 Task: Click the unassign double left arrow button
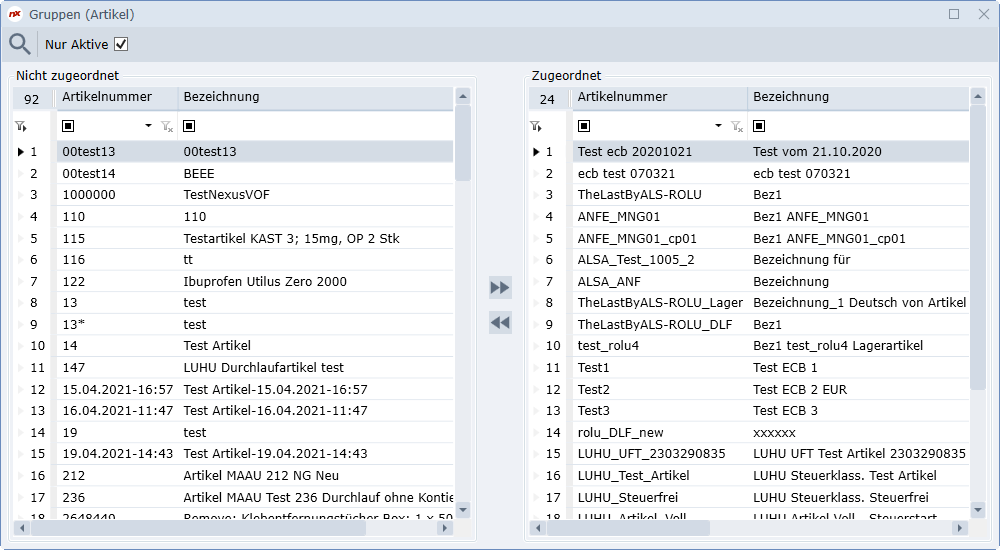(x=500, y=322)
